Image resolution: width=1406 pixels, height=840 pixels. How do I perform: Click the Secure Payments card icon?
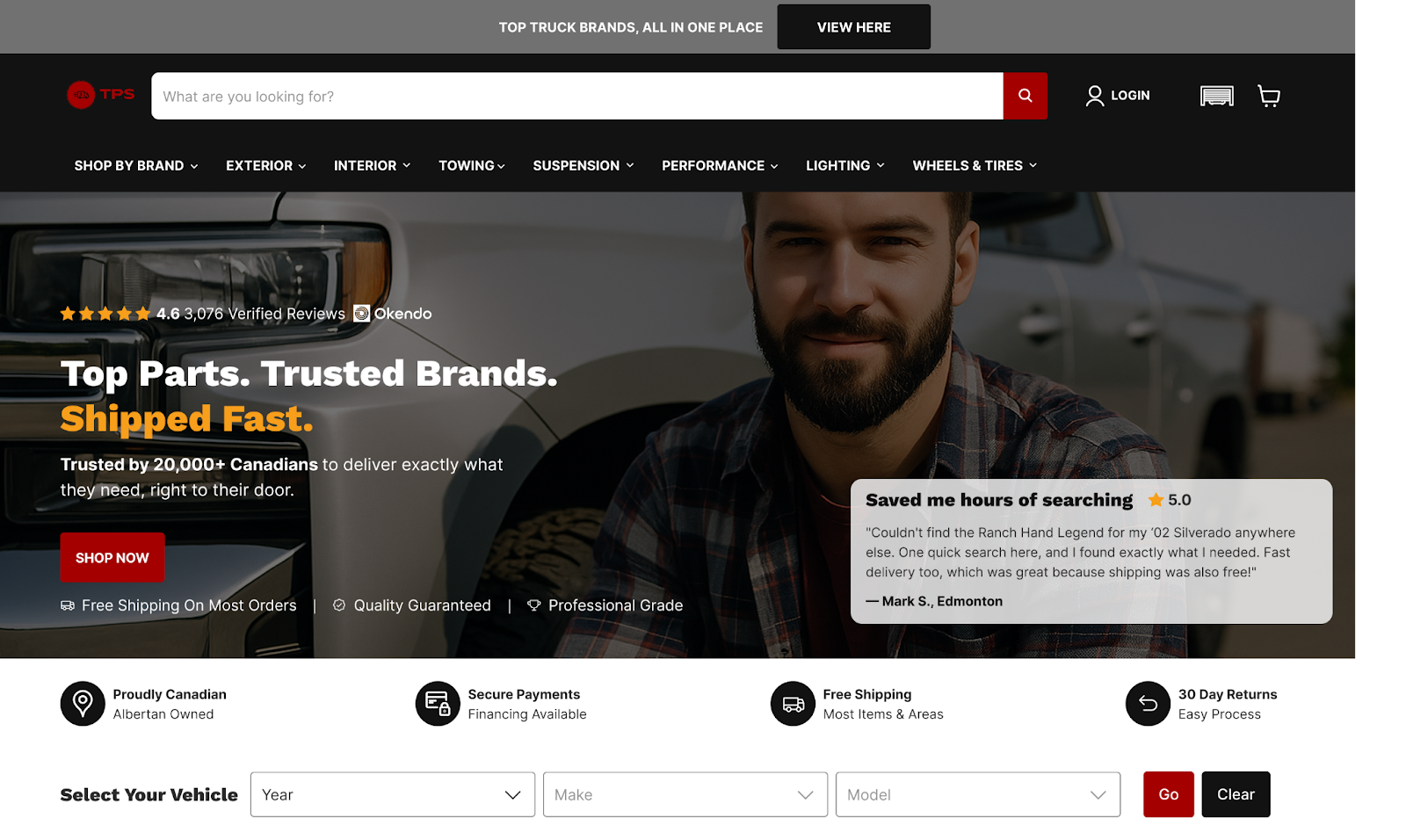438,704
